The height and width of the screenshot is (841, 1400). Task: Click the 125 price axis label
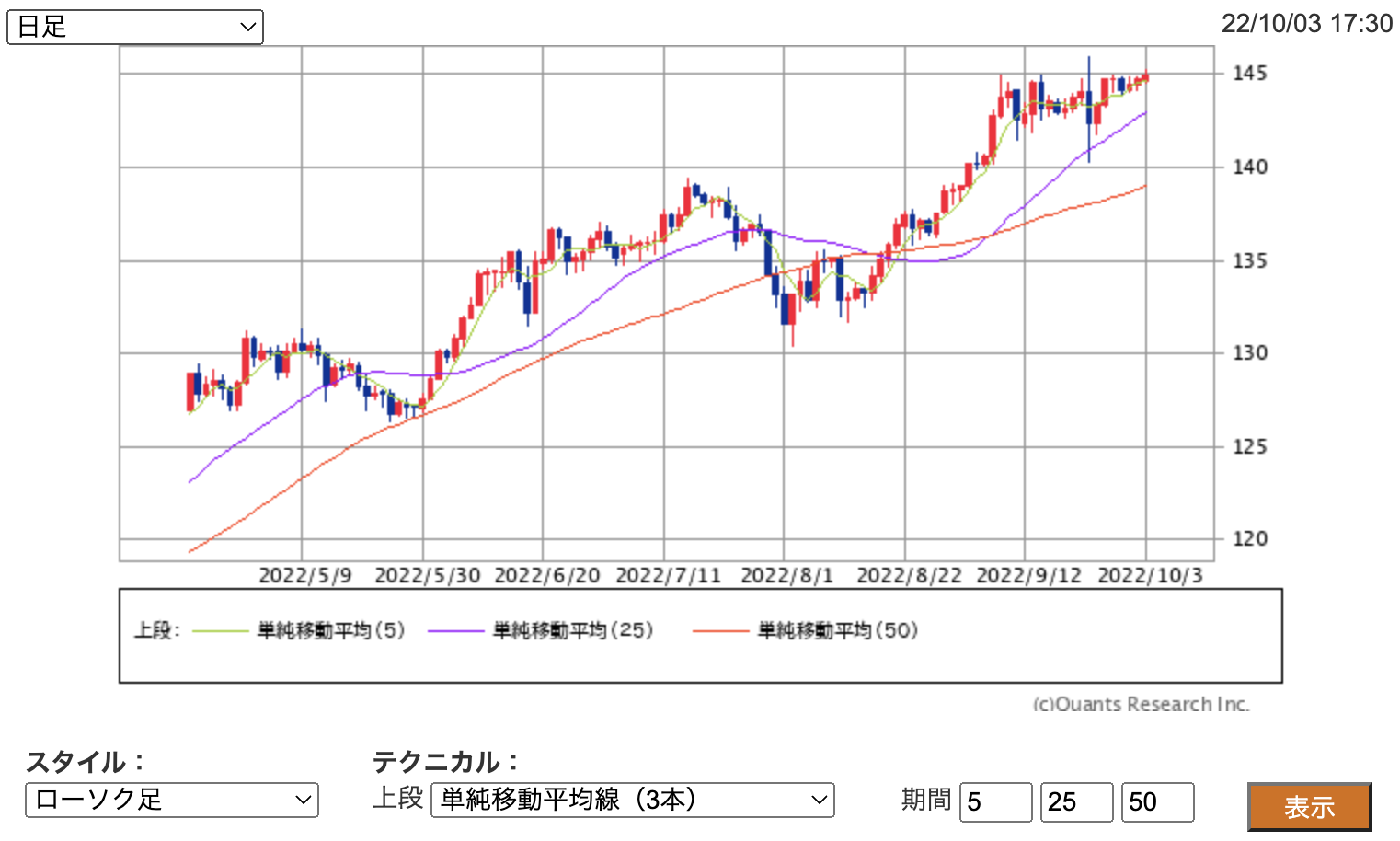pyautogui.click(x=1250, y=446)
